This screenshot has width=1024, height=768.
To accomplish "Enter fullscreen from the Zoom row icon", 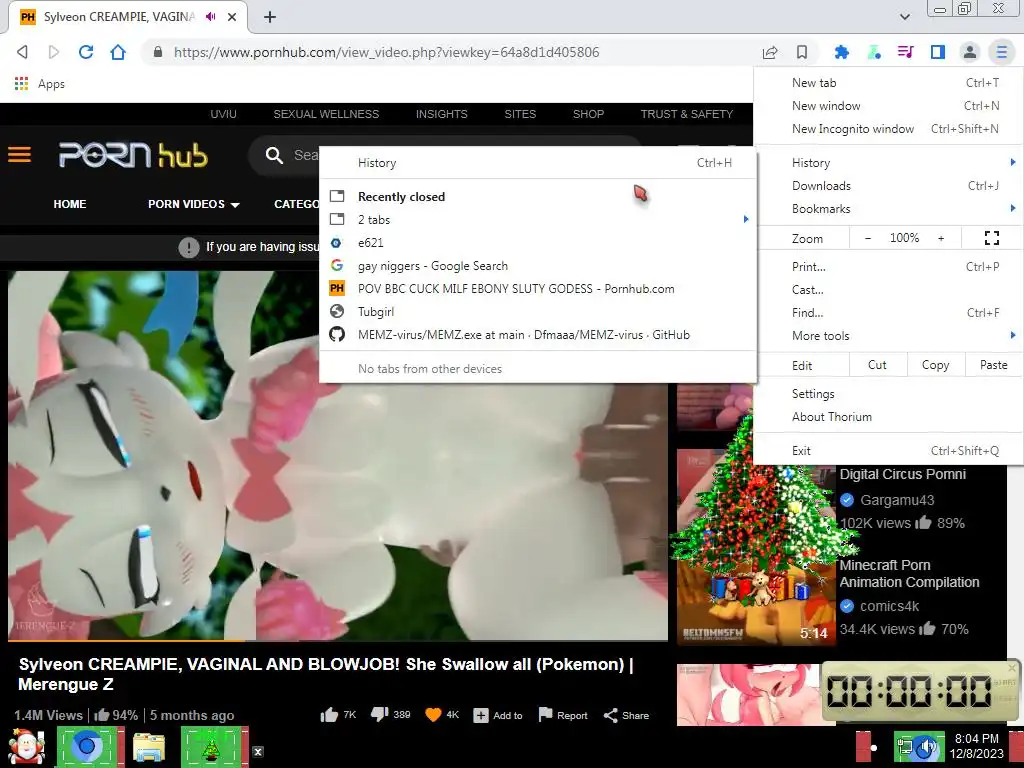I will coord(991,238).
